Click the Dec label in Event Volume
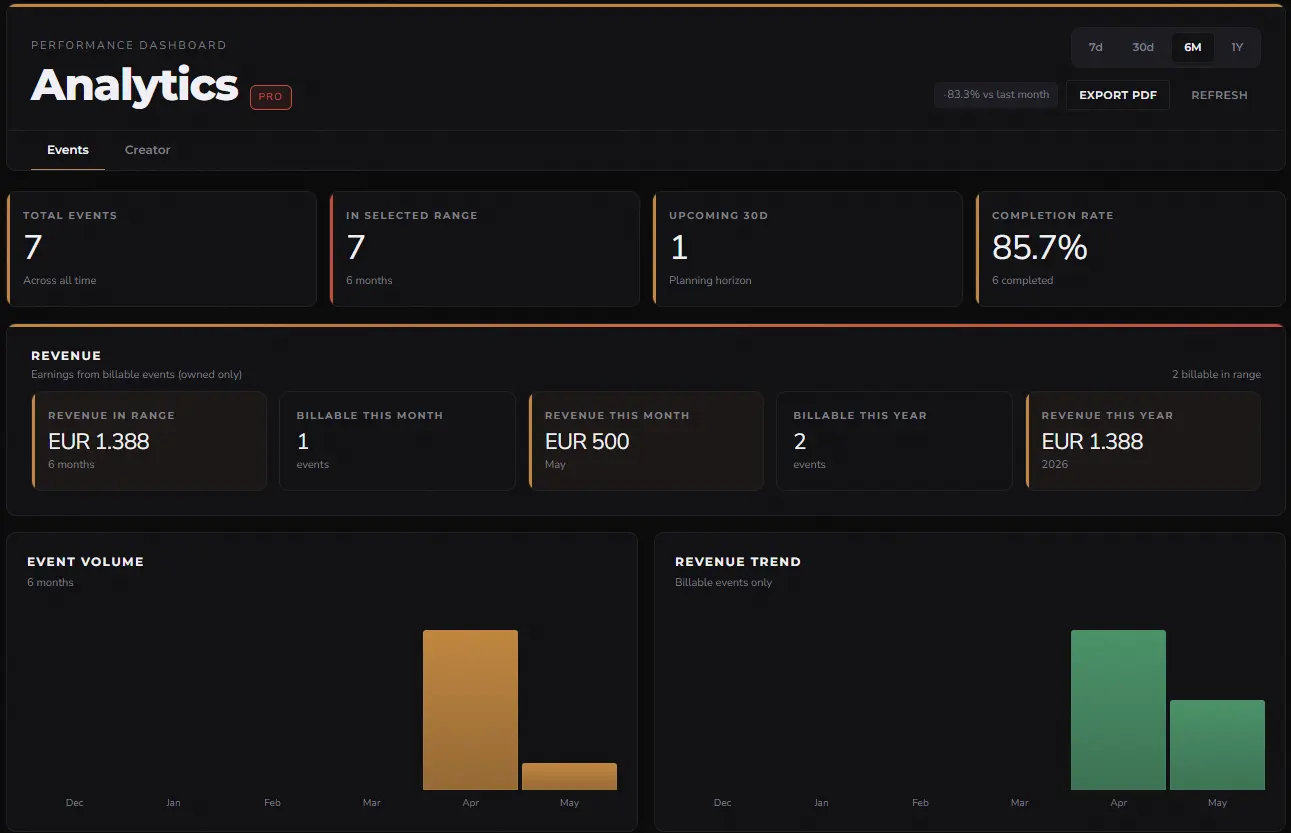 tap(75, 803)
